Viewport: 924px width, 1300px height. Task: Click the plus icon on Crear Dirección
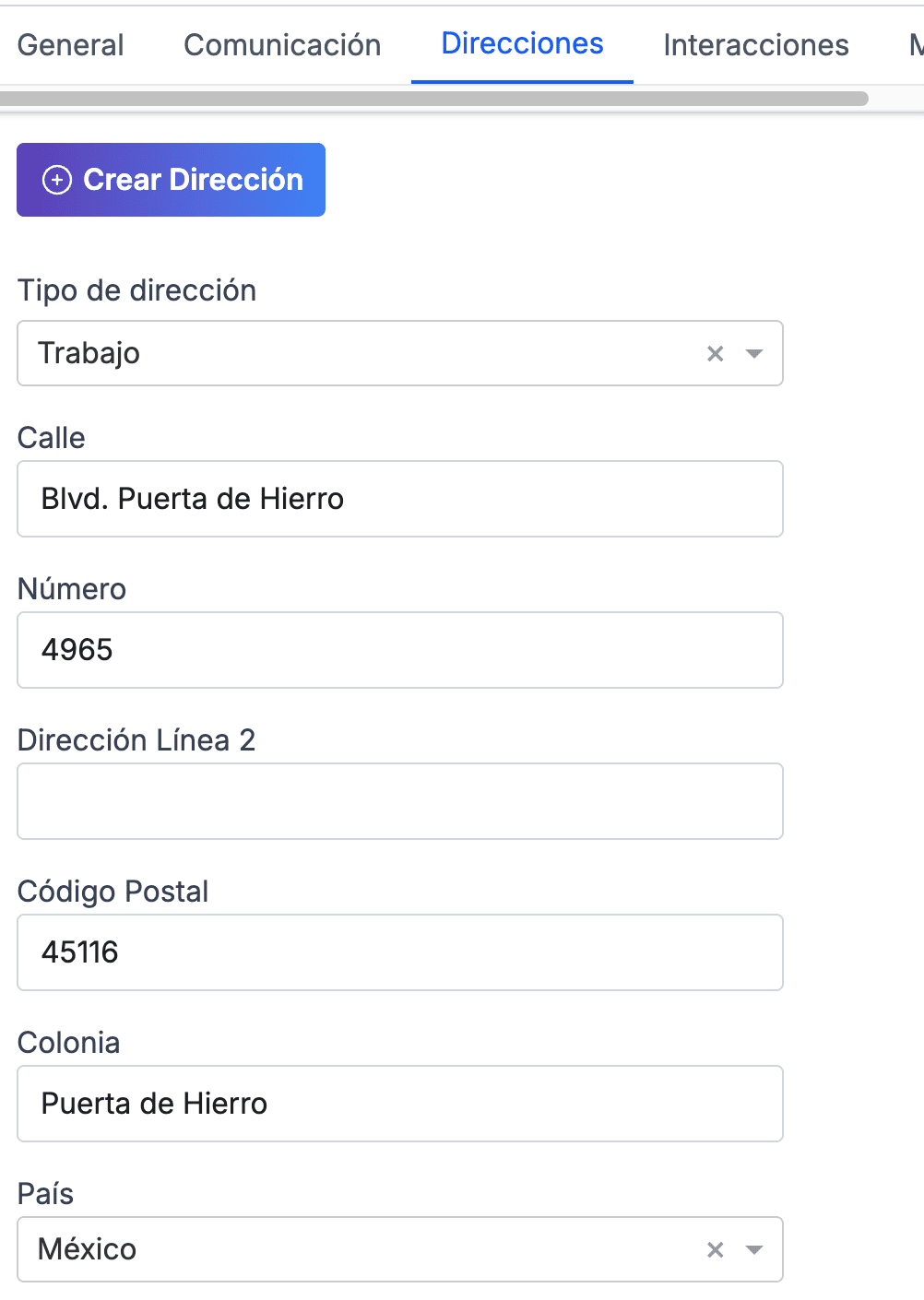coord(58,180)
